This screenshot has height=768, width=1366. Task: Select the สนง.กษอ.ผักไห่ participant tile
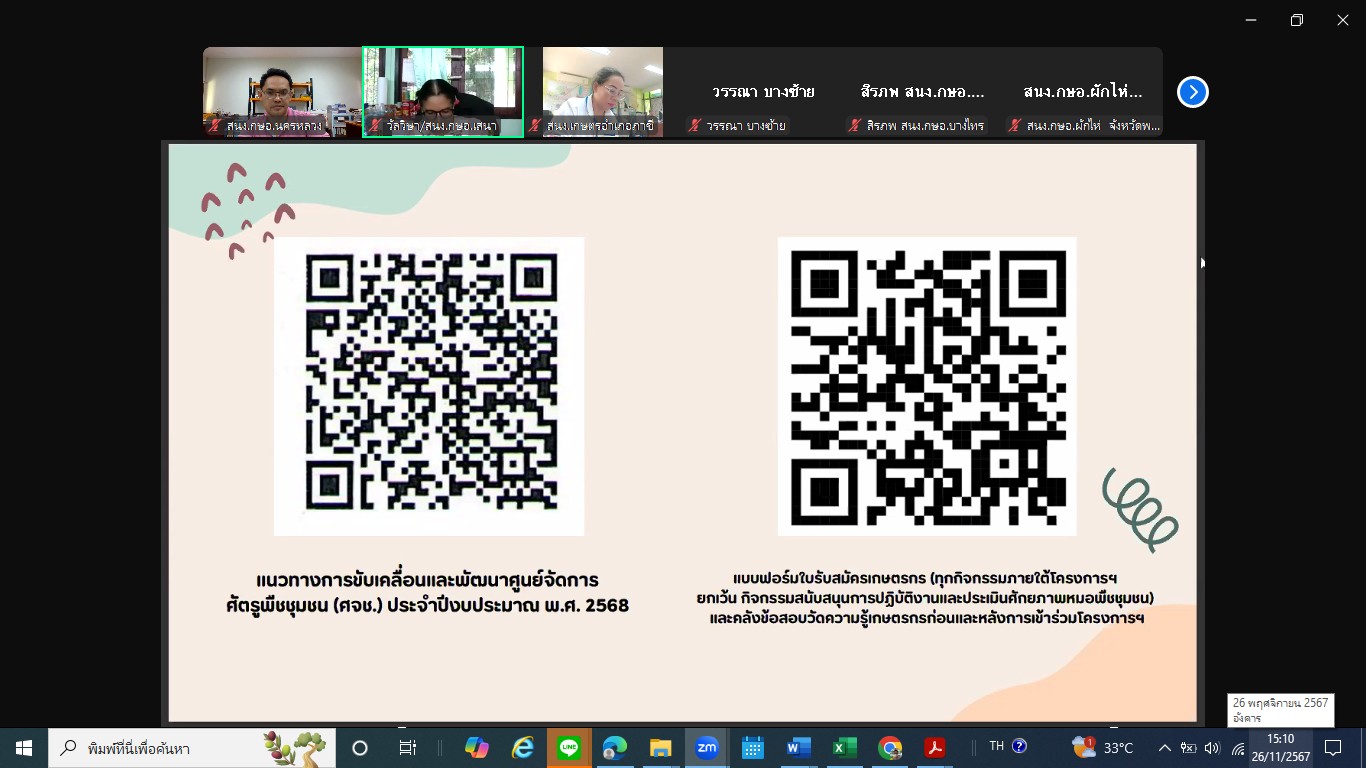pyautogui.click(x=1083, y=91)
